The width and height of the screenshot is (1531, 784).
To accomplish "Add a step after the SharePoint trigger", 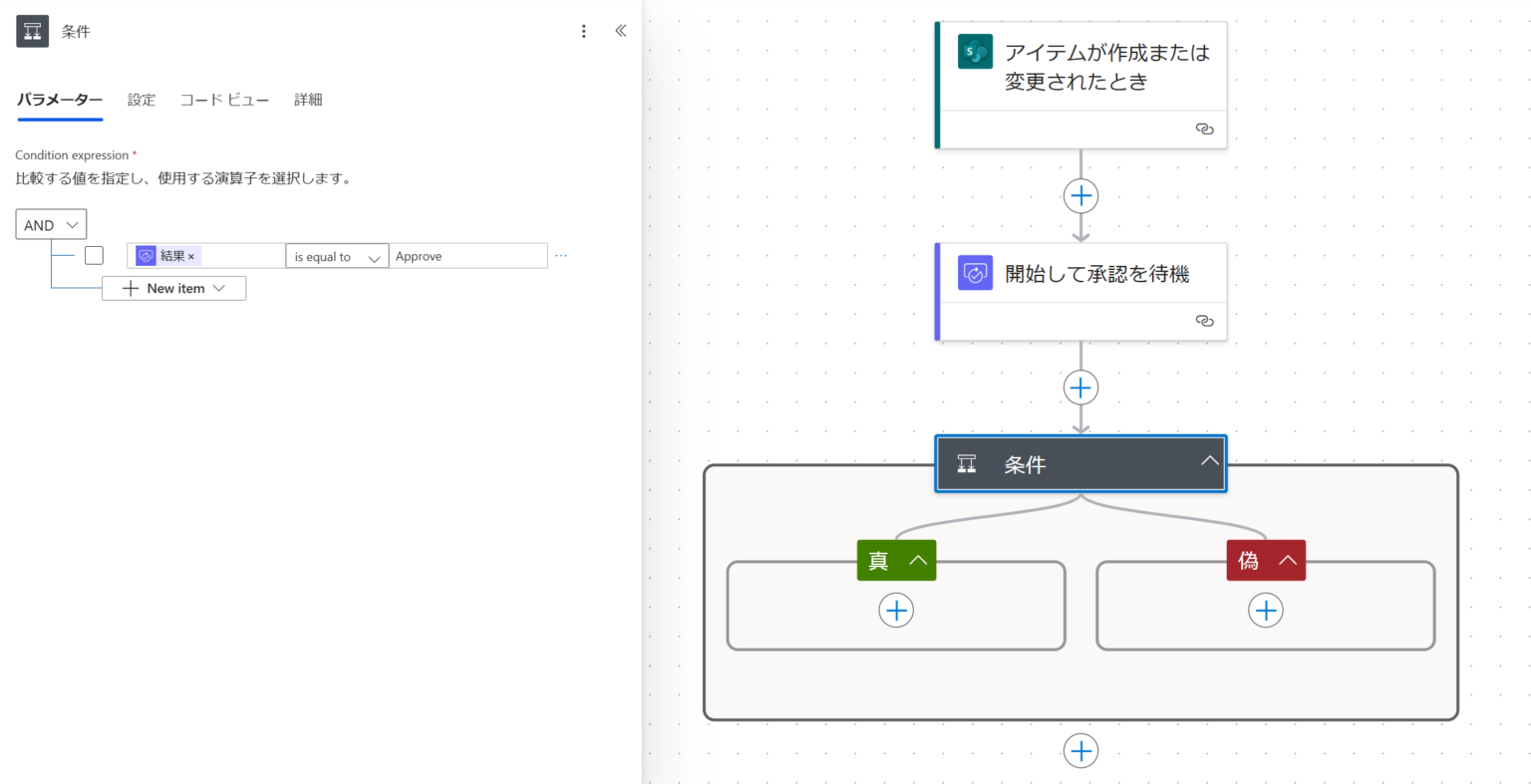I will pos(1080,195).
